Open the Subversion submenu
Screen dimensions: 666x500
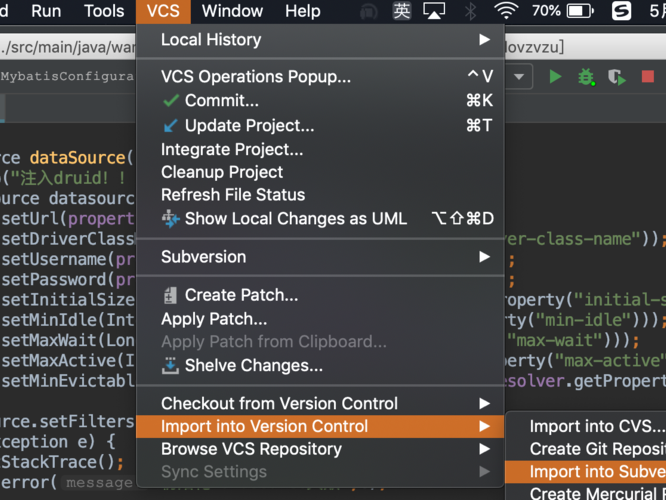tap(320, 257)
